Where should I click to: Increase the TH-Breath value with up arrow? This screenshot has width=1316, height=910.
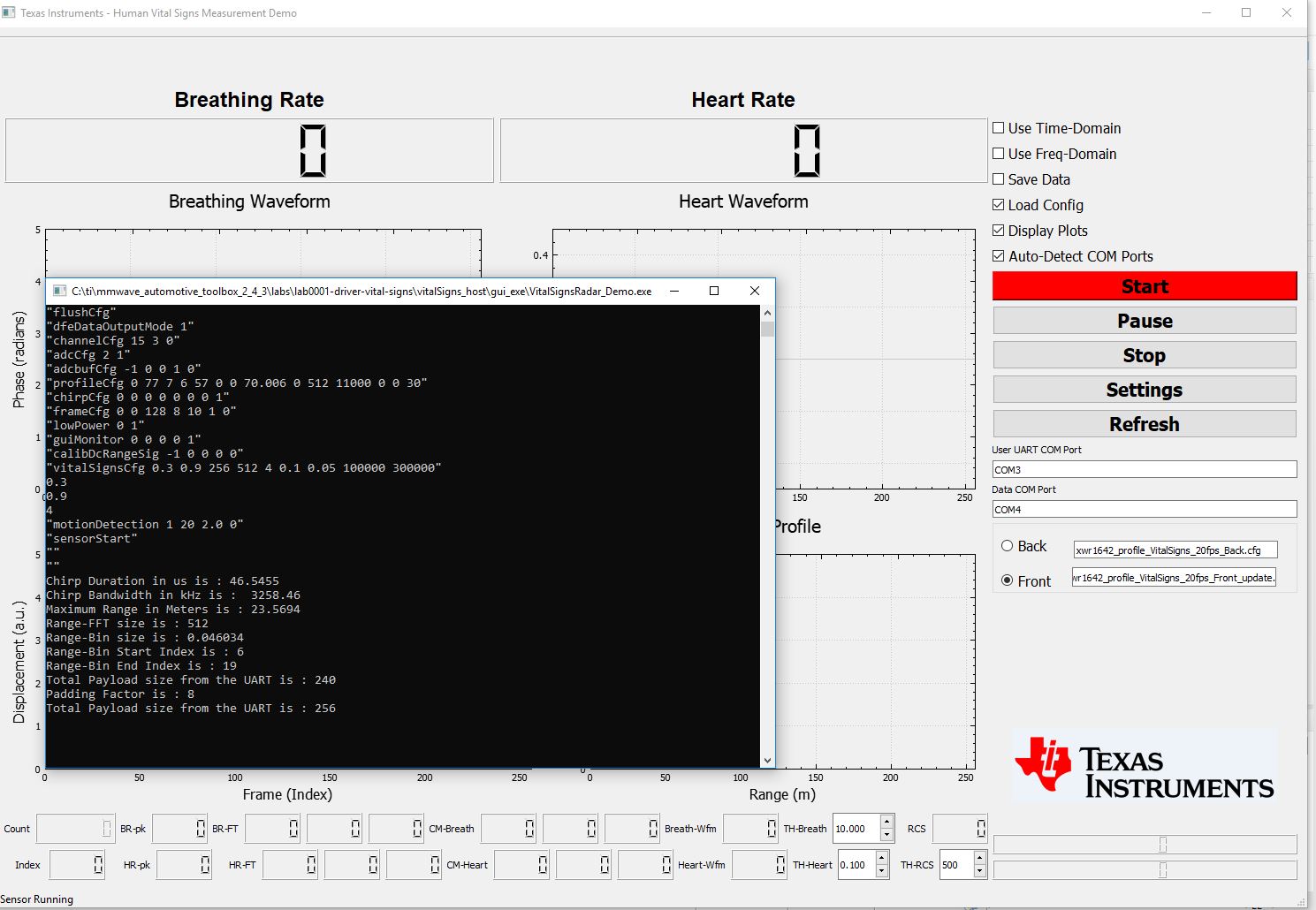point(887,822)
